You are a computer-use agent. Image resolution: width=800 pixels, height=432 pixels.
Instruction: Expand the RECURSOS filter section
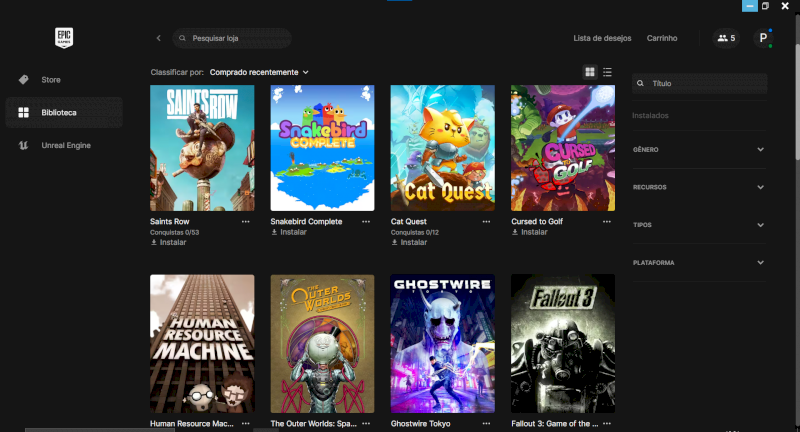click(699, 187)
